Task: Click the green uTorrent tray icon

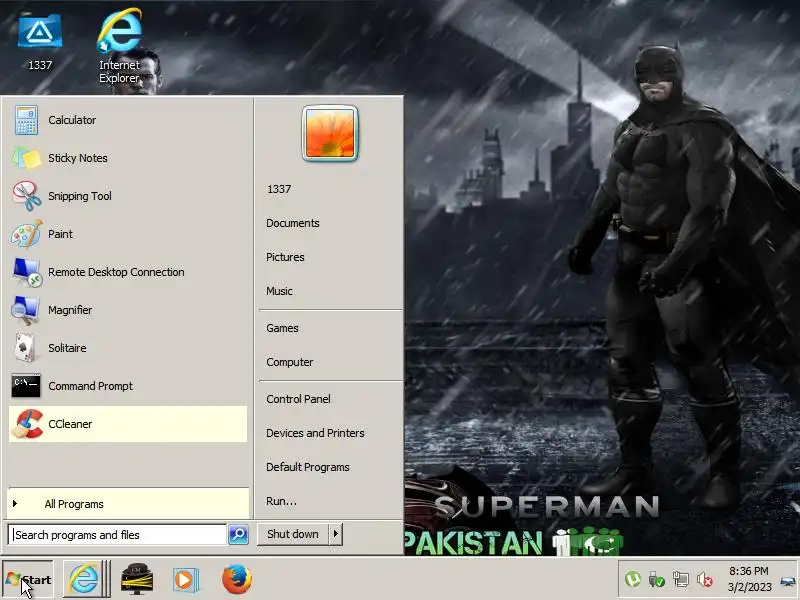Action: click(x=633, y=580)
